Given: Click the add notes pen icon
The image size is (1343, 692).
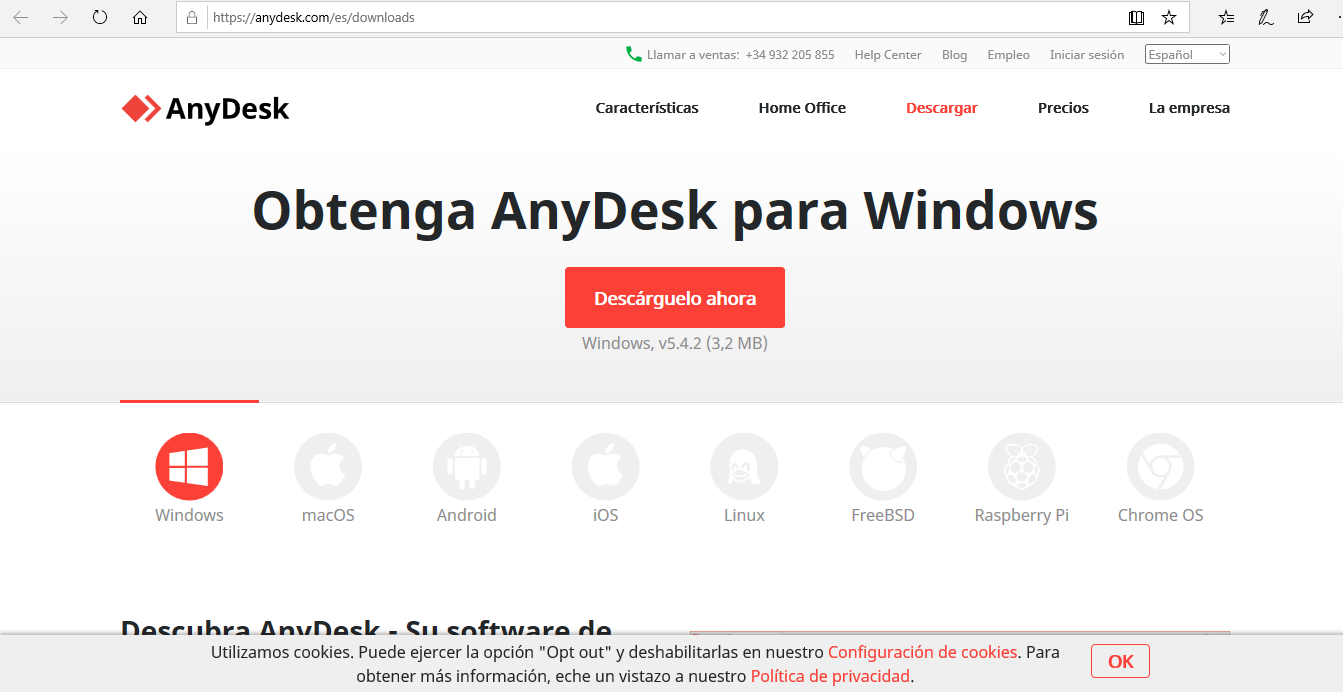Looking at the screenshot, I should coord(1265,17).
